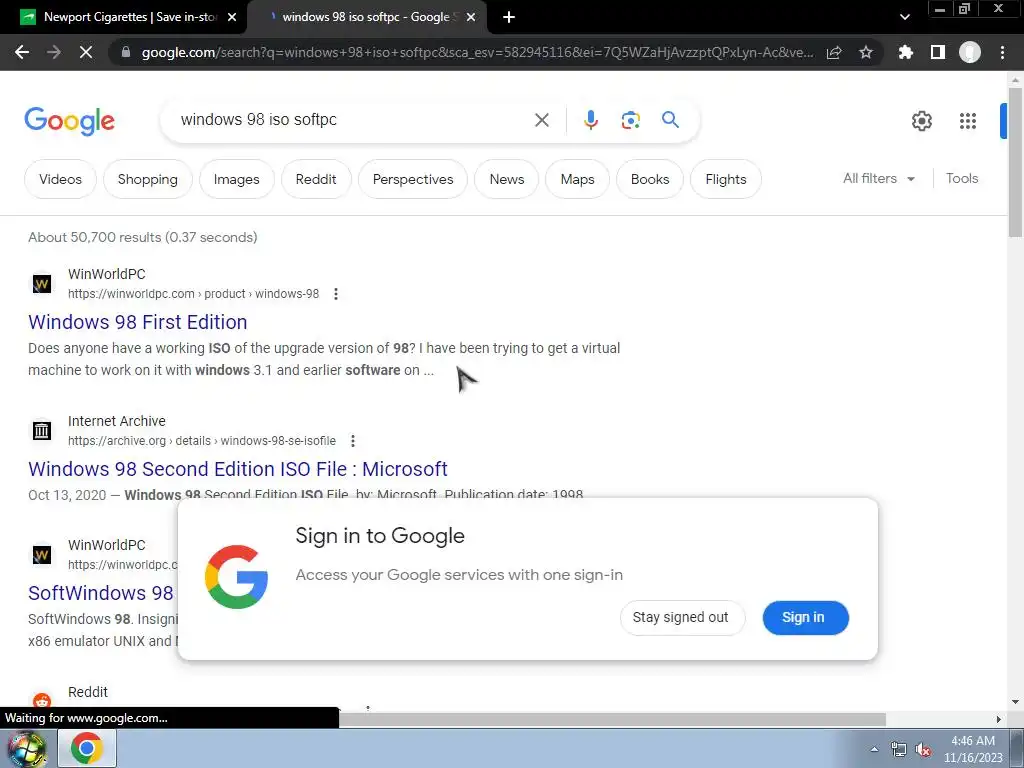The image size is (1024, 768).
Task: Close the Newport Cigarettes tab
Action: 232,17
